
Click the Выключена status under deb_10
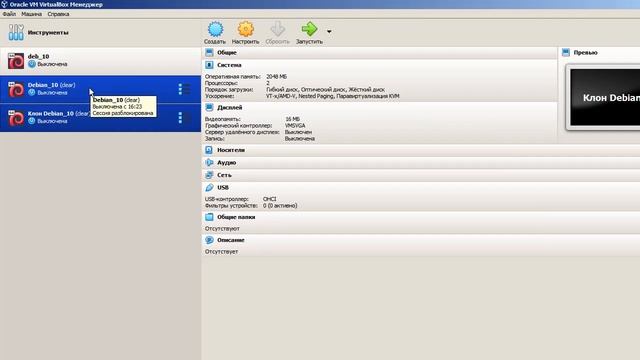(52, 64)
